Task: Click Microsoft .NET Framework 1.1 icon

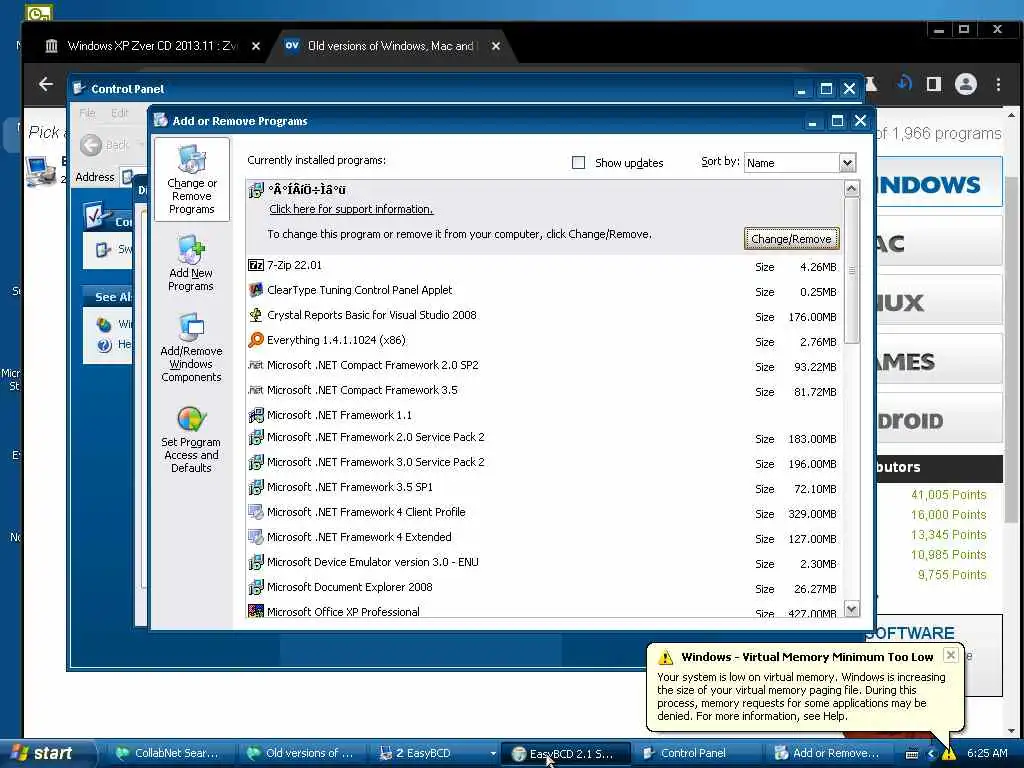Action: (256, 415)
